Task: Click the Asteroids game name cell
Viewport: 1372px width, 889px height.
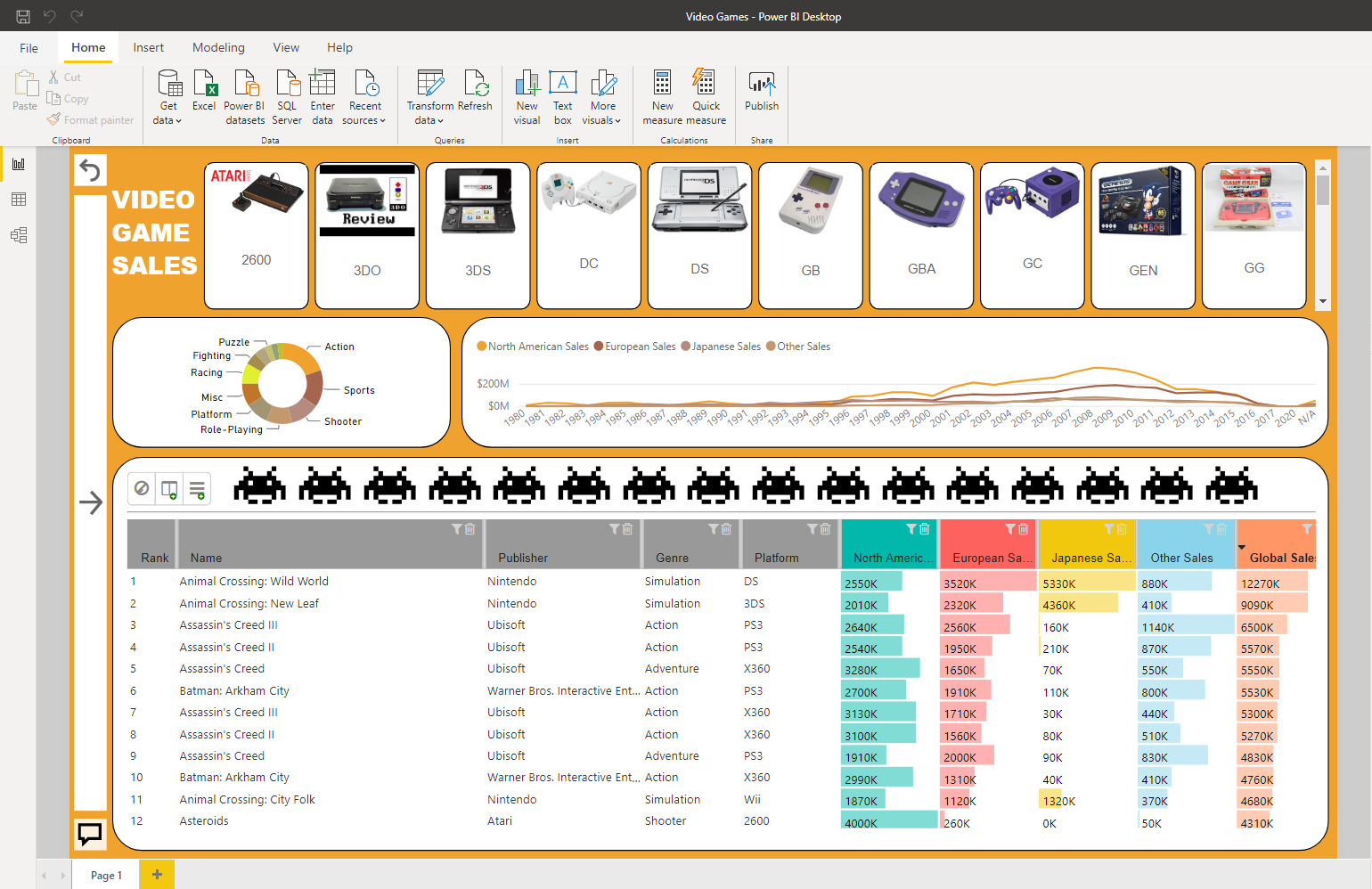Action: pyautogui.click(x=204, y=821)
